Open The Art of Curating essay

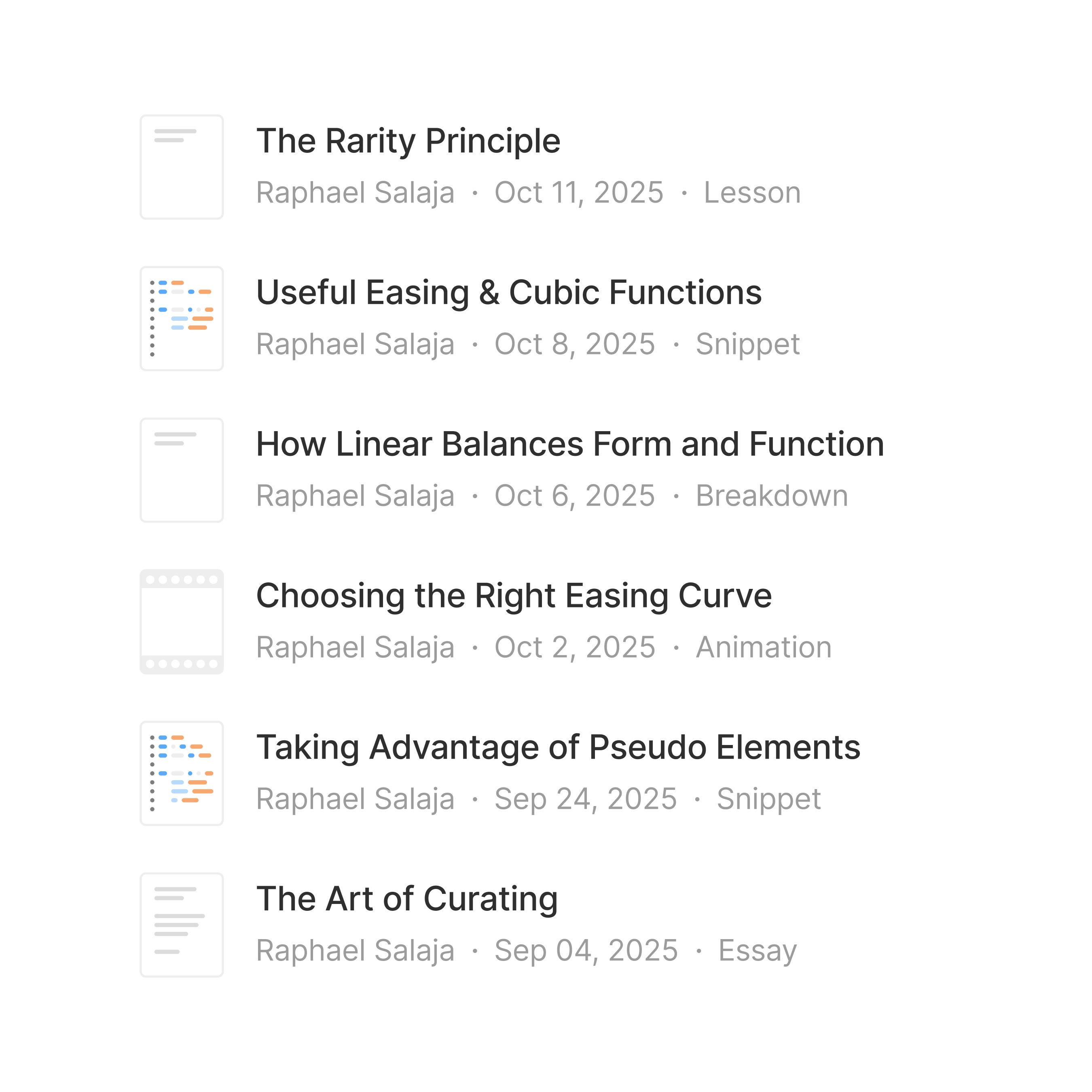[x=407, y=899]
